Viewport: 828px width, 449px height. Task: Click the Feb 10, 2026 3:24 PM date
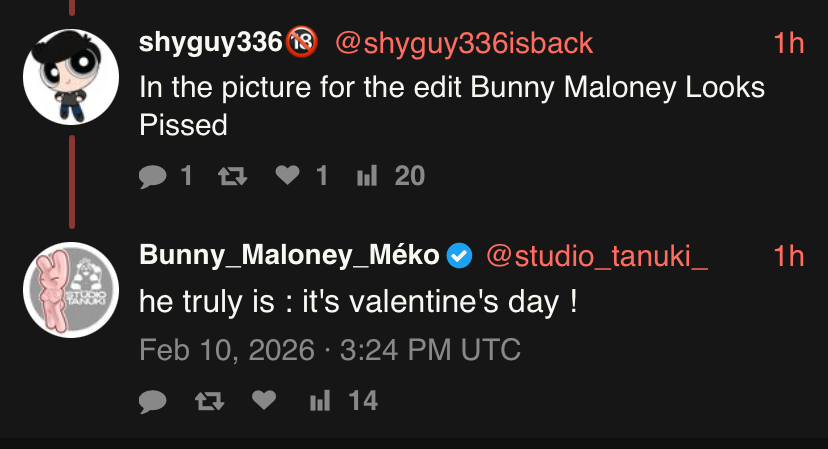pyautogui.click(x=330, y=350)
